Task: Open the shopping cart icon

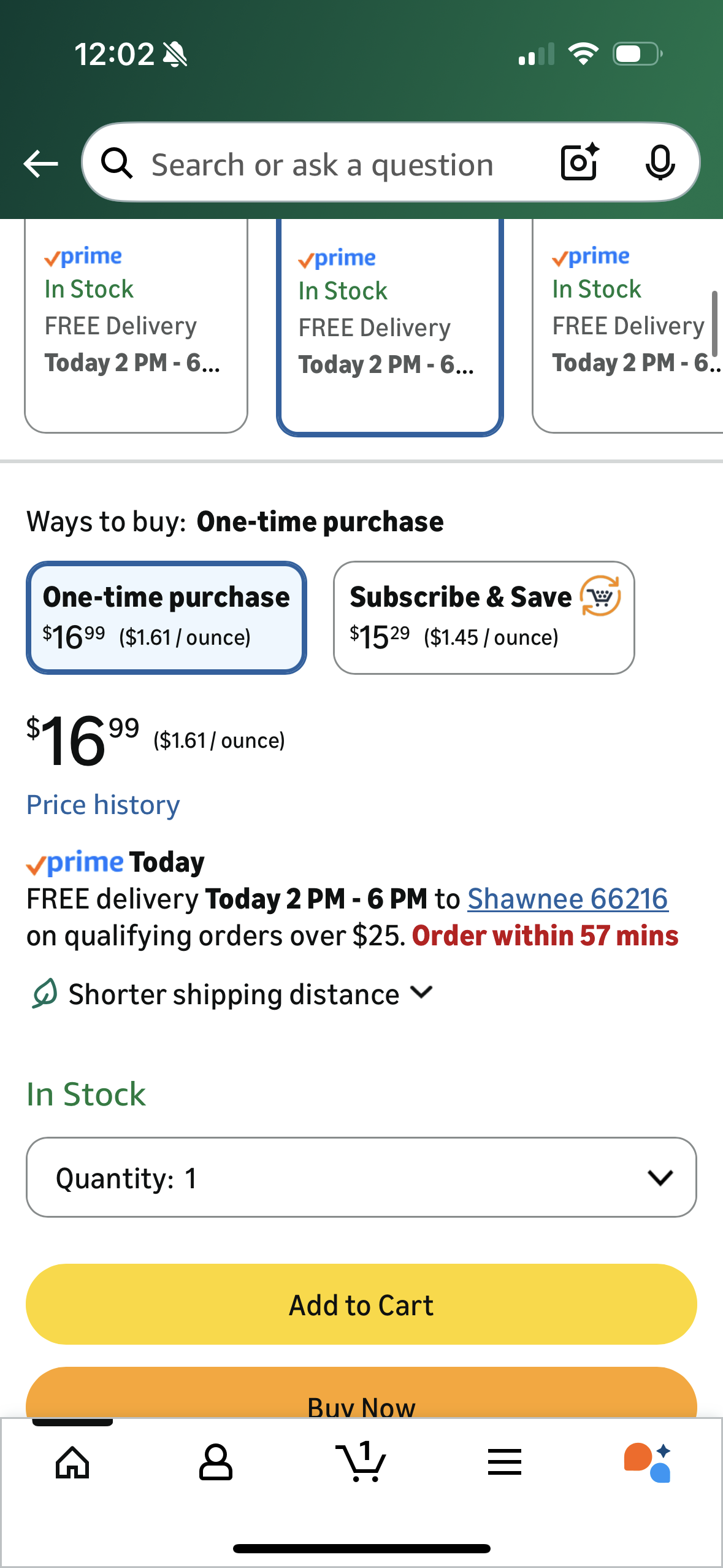Action: (x=361, y=1462)
